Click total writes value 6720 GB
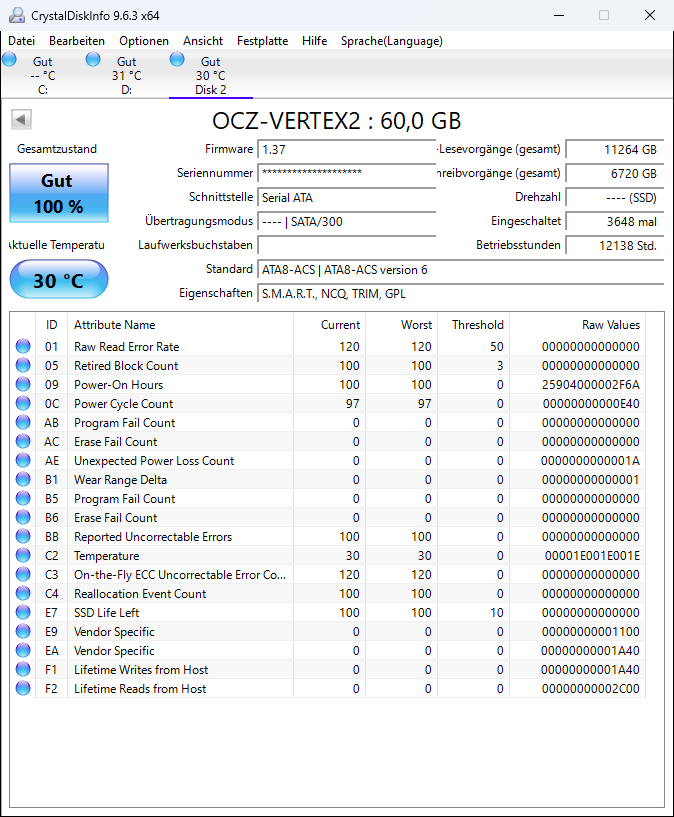Viewport: 674px width, 817px height. click(615, 174)
